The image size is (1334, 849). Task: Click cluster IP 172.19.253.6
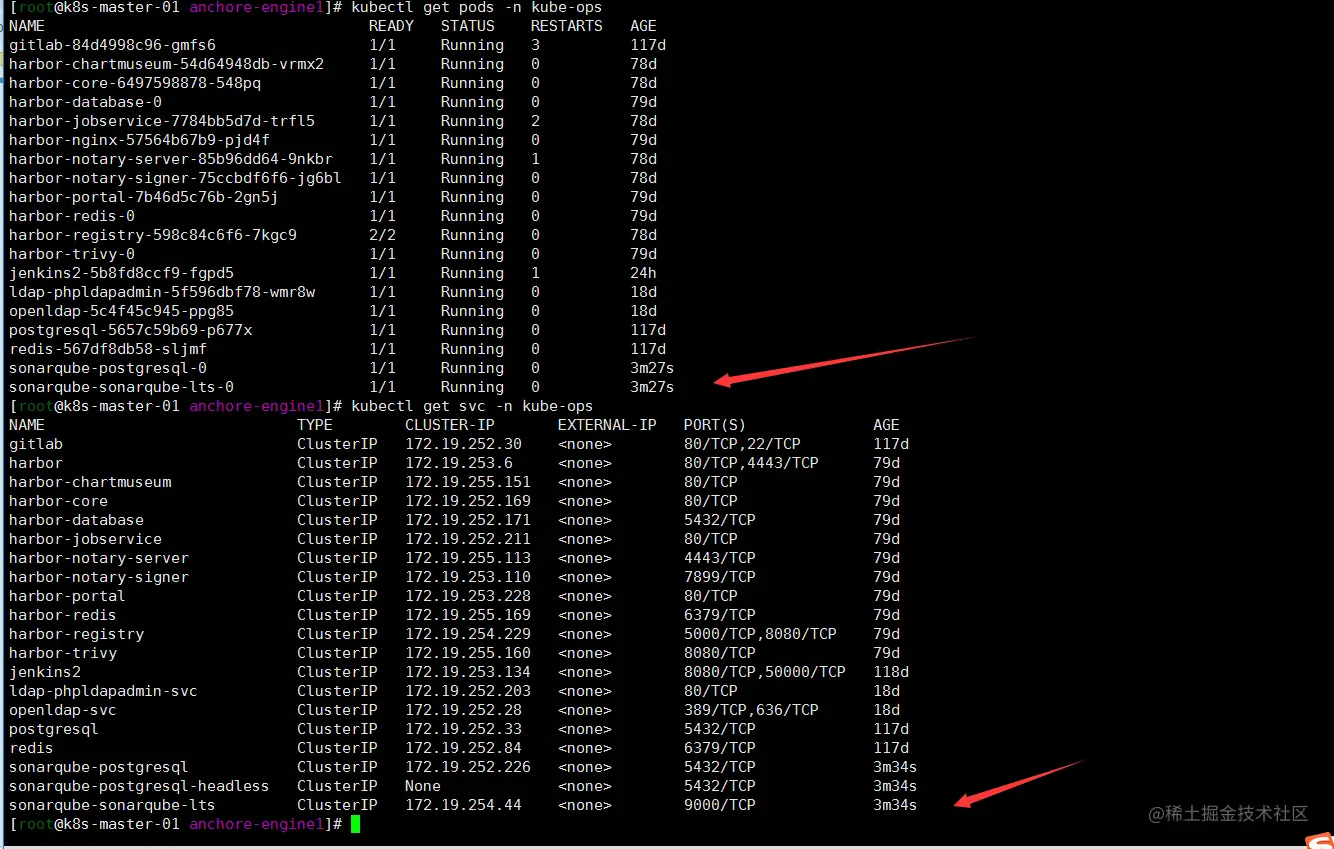459,463
